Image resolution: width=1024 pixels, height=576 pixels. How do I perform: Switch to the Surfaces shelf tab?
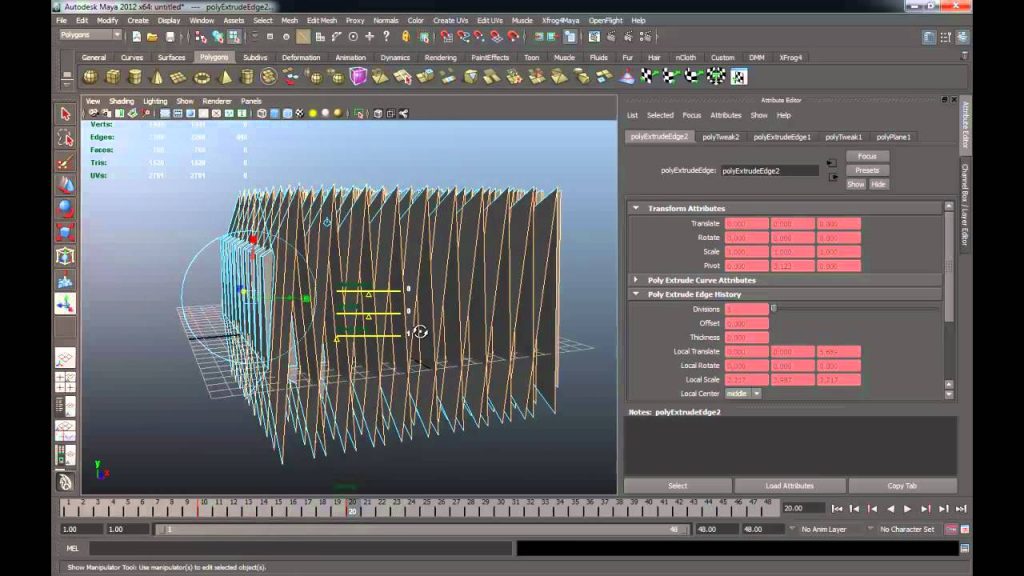coord(172,57)
